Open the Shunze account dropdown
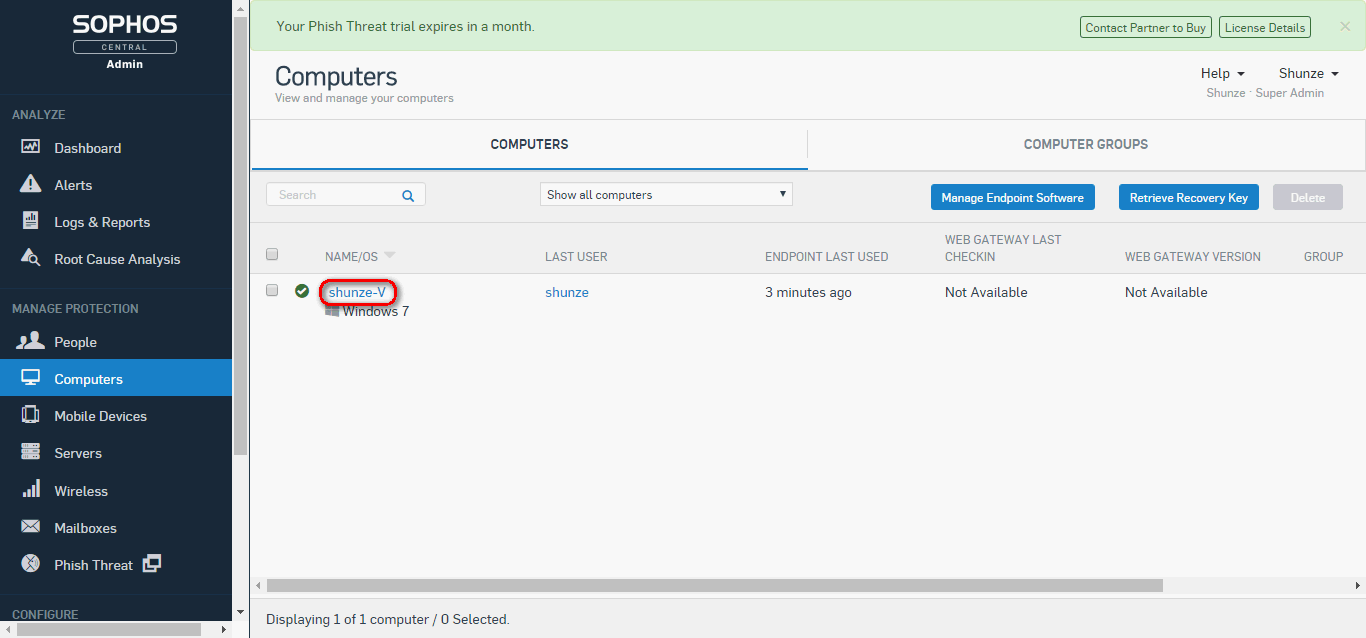 click(x=1308, y=73)
